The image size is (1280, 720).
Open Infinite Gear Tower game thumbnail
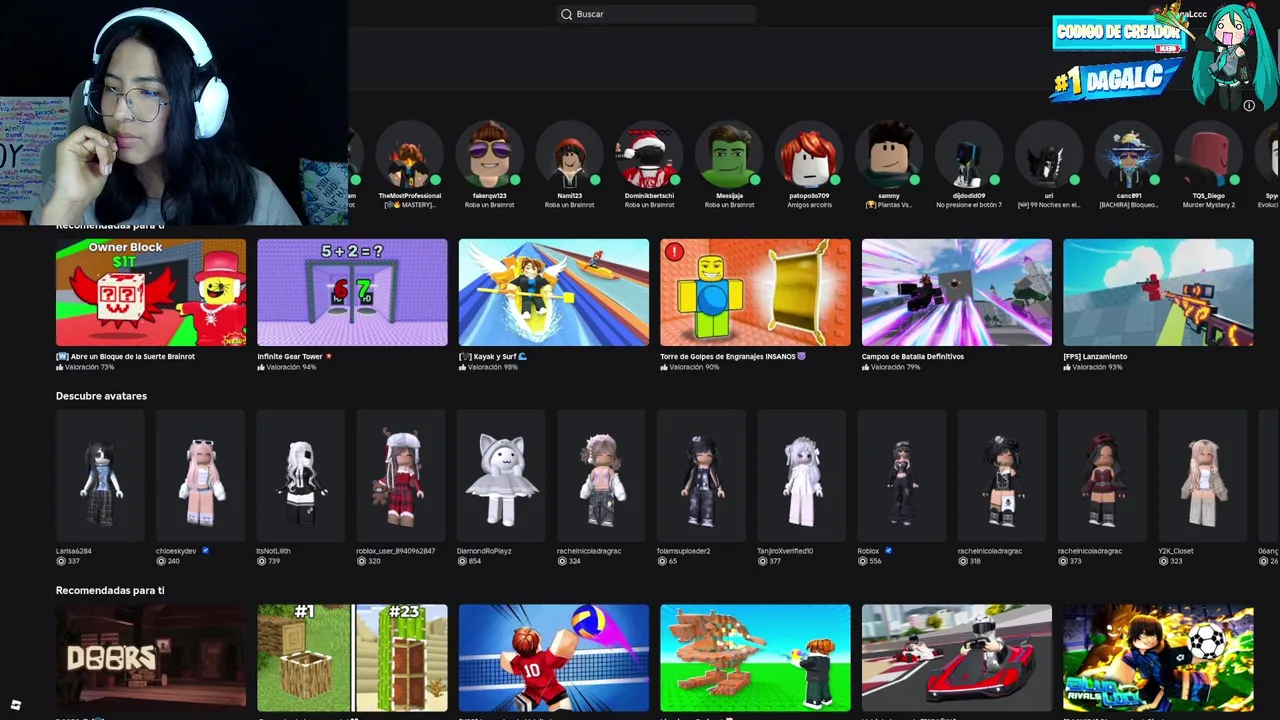point(352,292)
